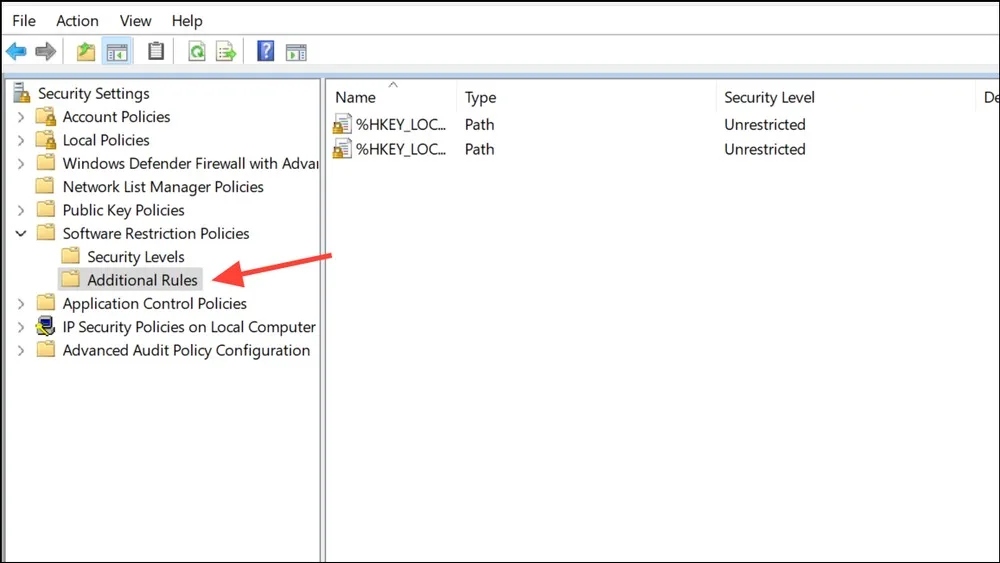Click the first %HKEY_LOC rule icon
This screenshot has height=563, width=1000.
pos(342,124)
